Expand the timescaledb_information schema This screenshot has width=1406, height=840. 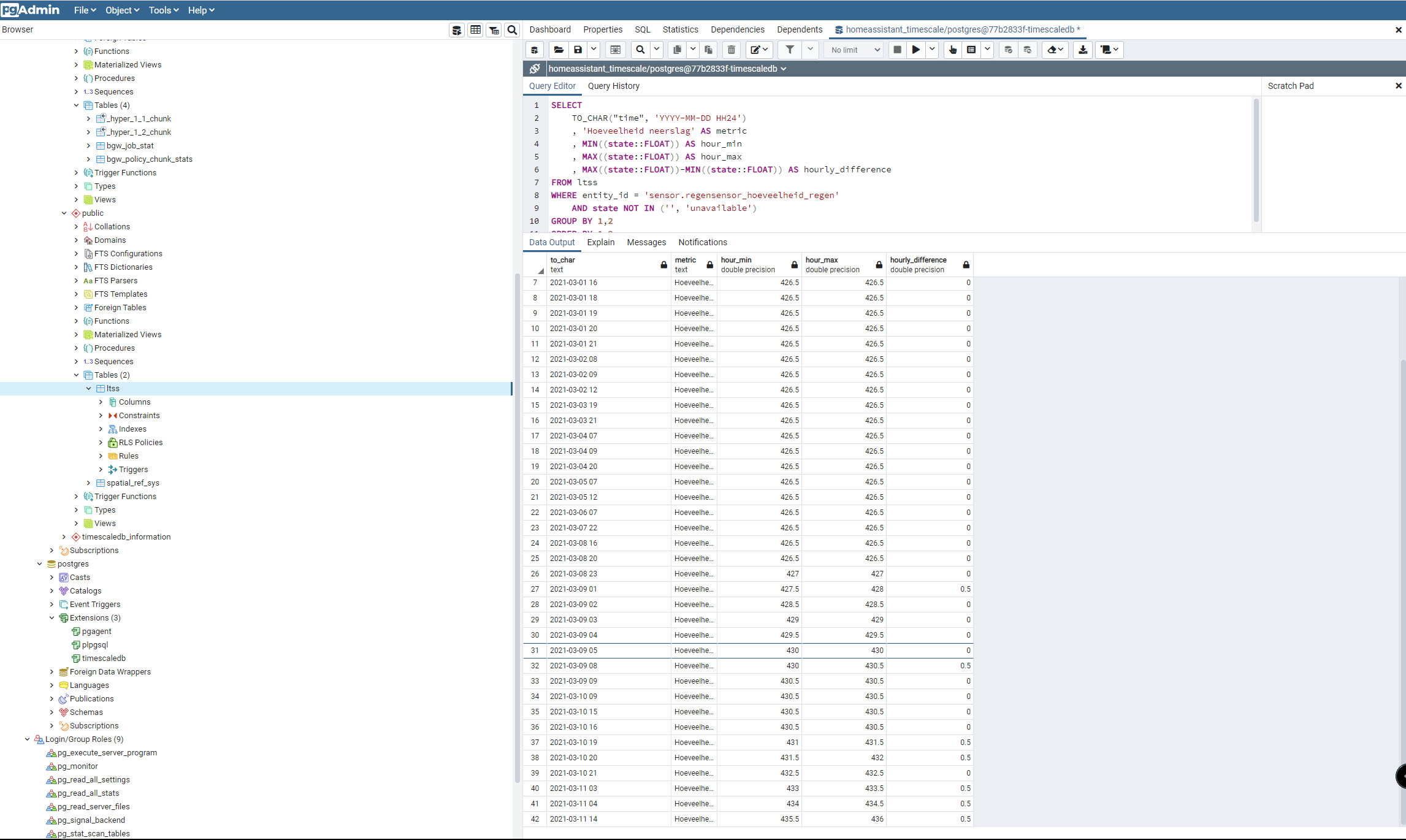pos(64,536)
